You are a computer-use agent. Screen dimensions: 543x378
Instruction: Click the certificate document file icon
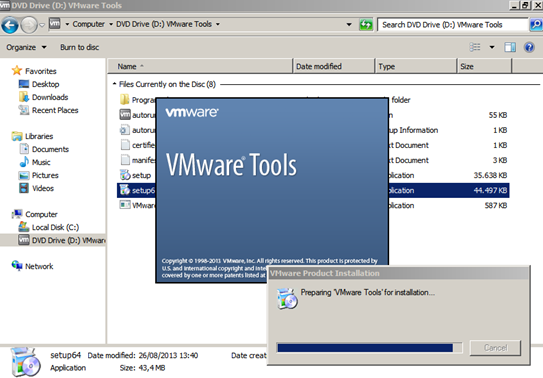(125, 145)
